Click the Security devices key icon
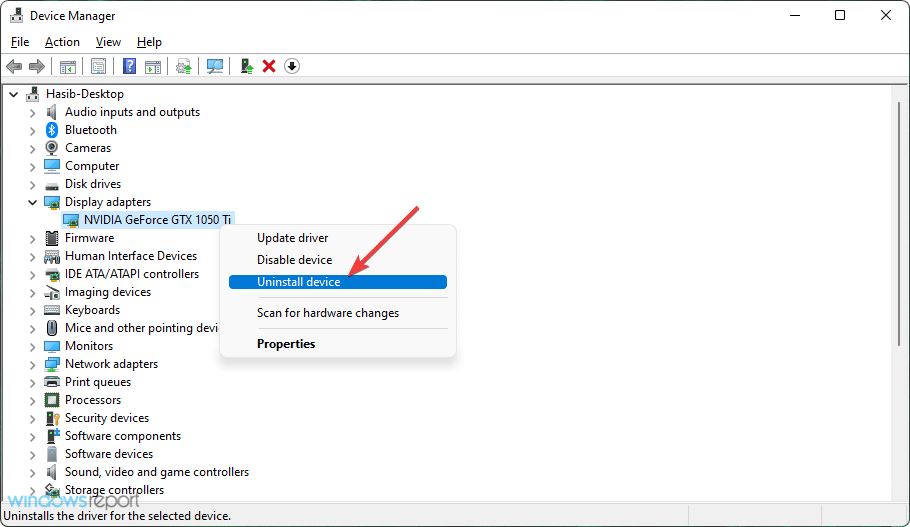 (52, 418)
